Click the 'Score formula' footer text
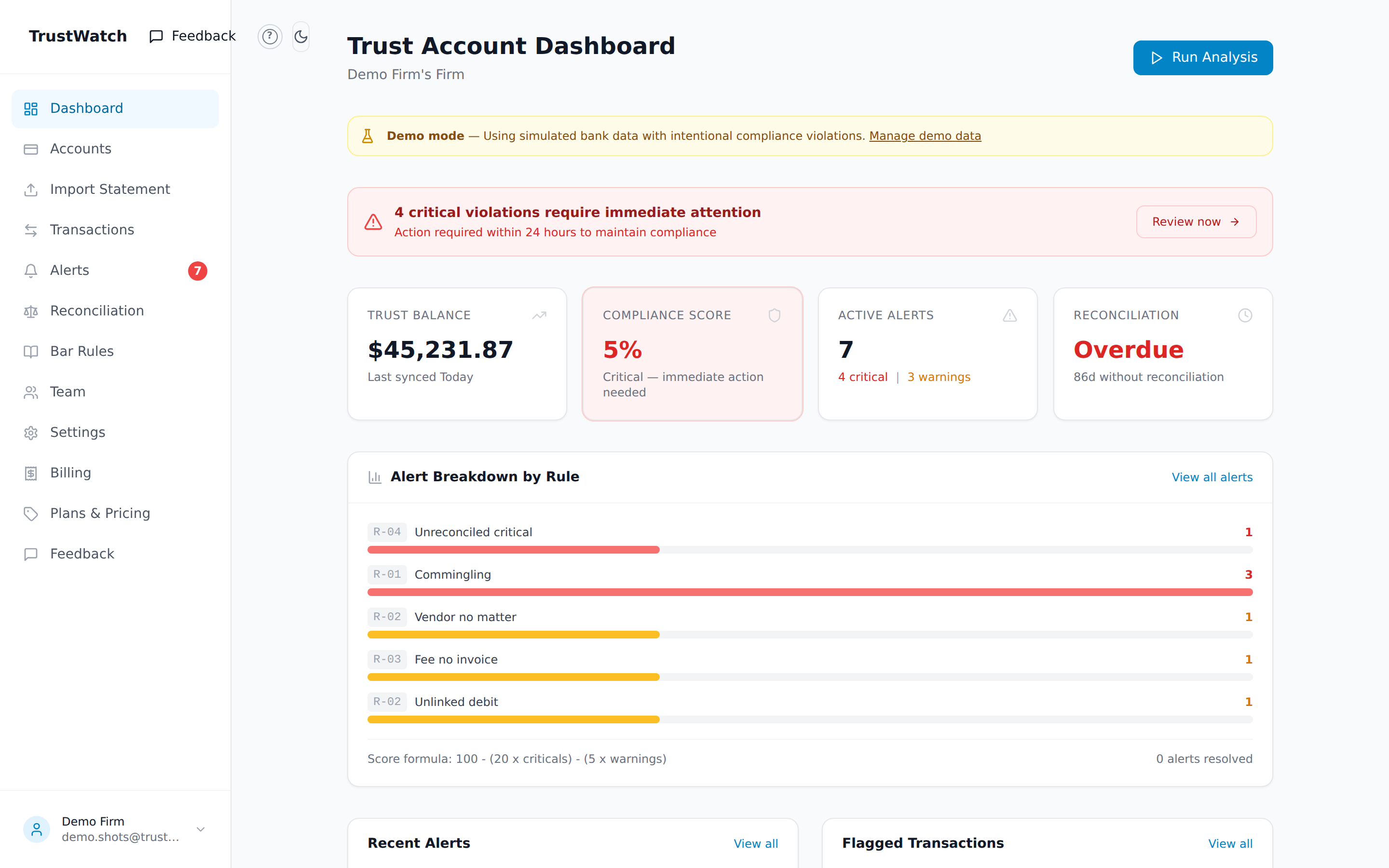This screenshot has height=868, width=1389. [x=517, y=759]
